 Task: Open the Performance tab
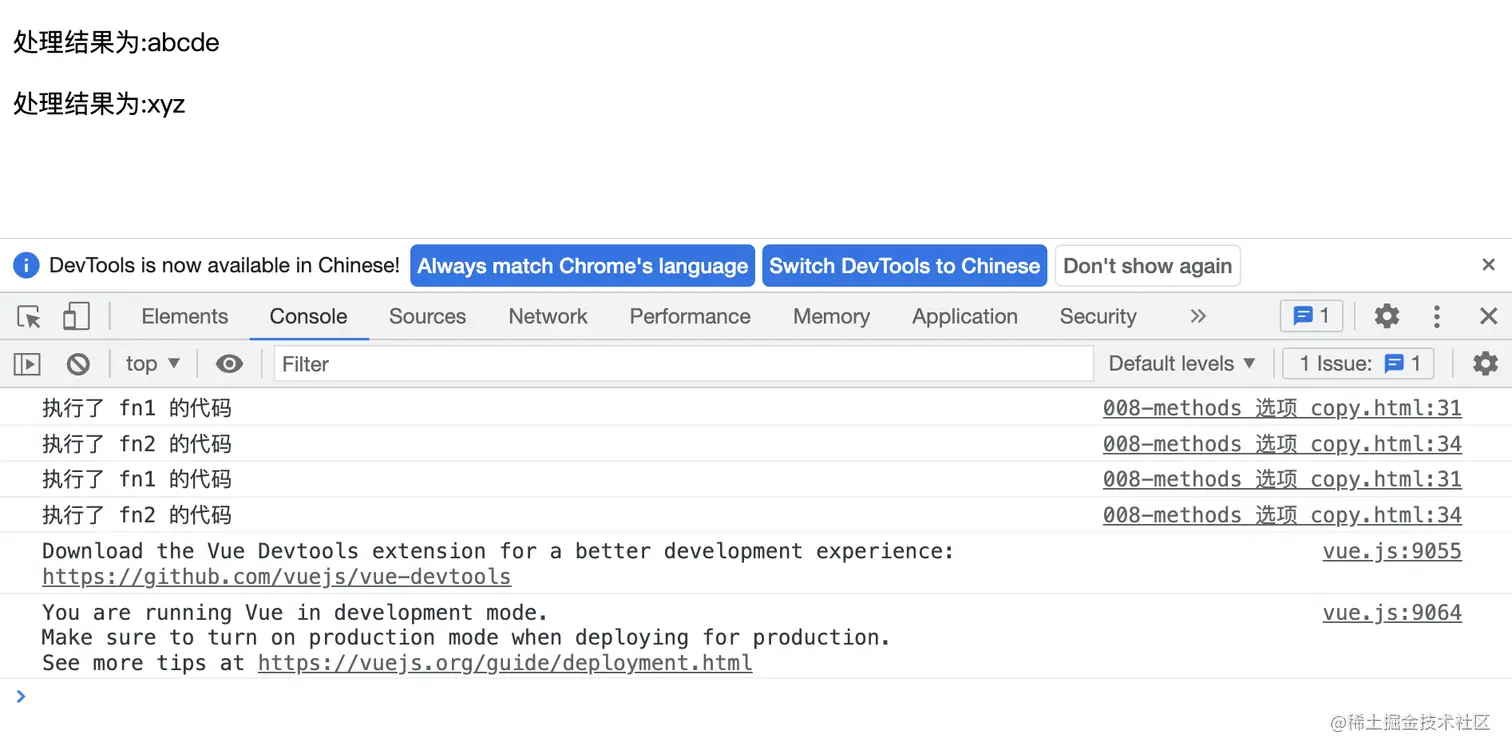coord(690,317)
